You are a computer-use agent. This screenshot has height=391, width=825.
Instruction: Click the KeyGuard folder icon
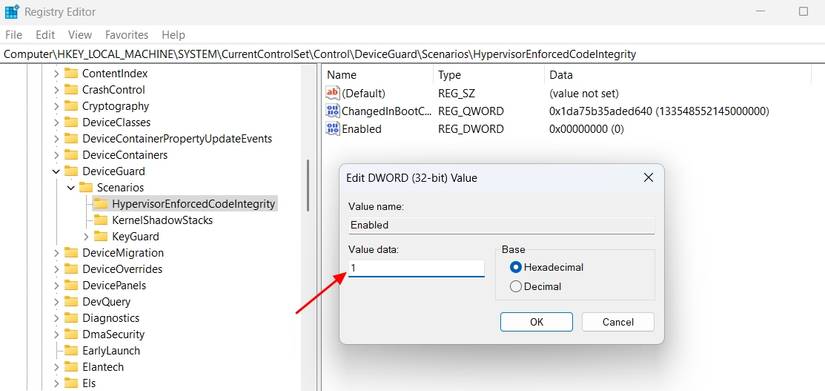tap(100, 237)
